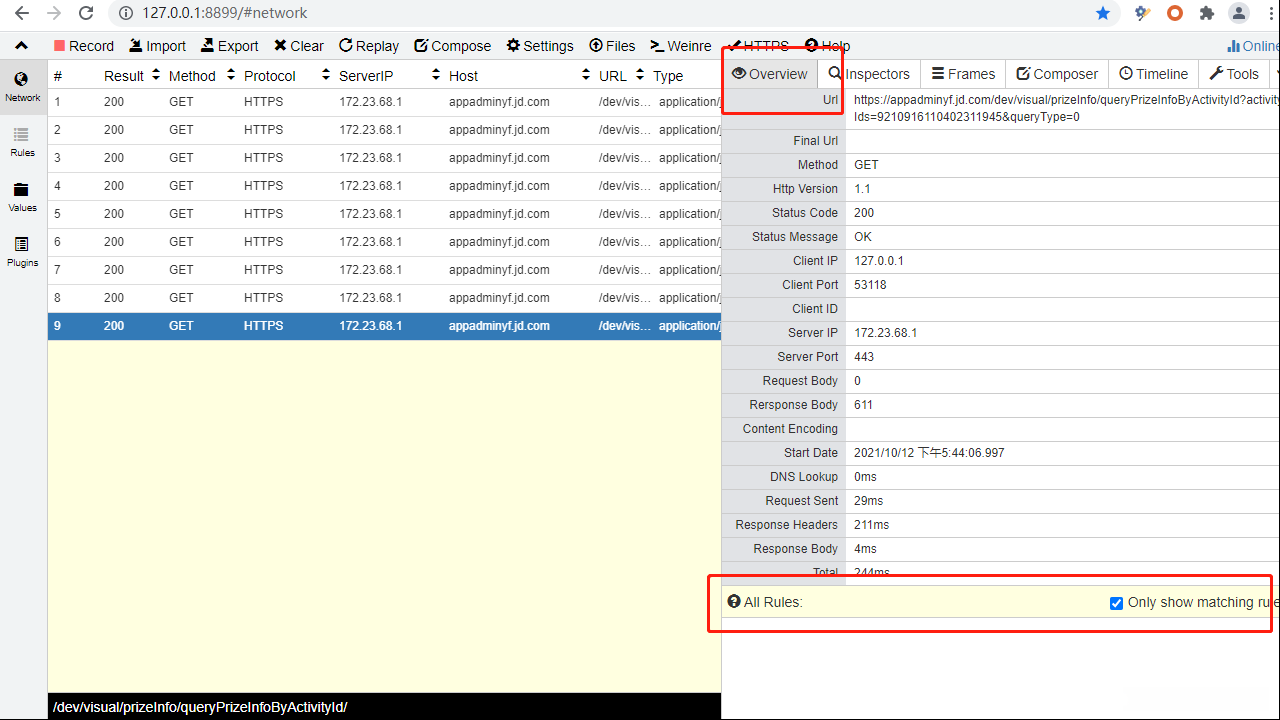Open Compose from the top toolbar
This screenshot has height=720, width=1280.
pyautogui.click(x=452, y=46)
